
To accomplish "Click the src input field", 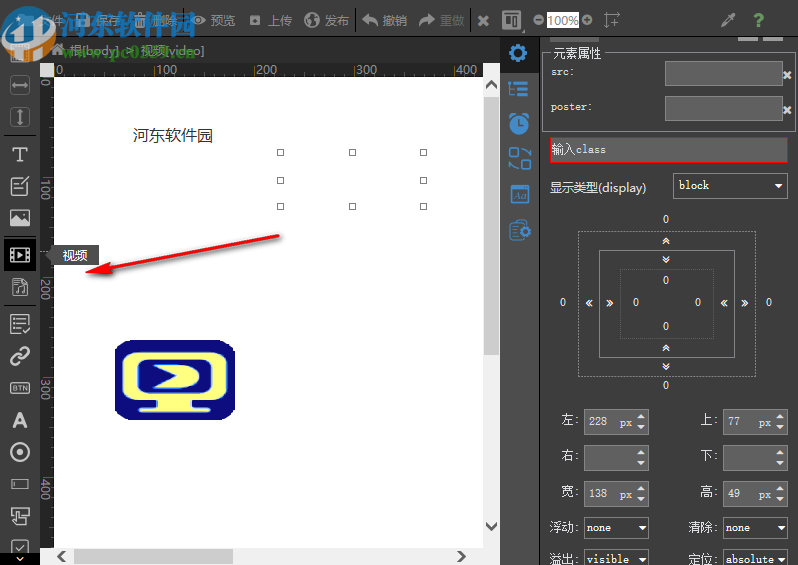I will [723, 74].
